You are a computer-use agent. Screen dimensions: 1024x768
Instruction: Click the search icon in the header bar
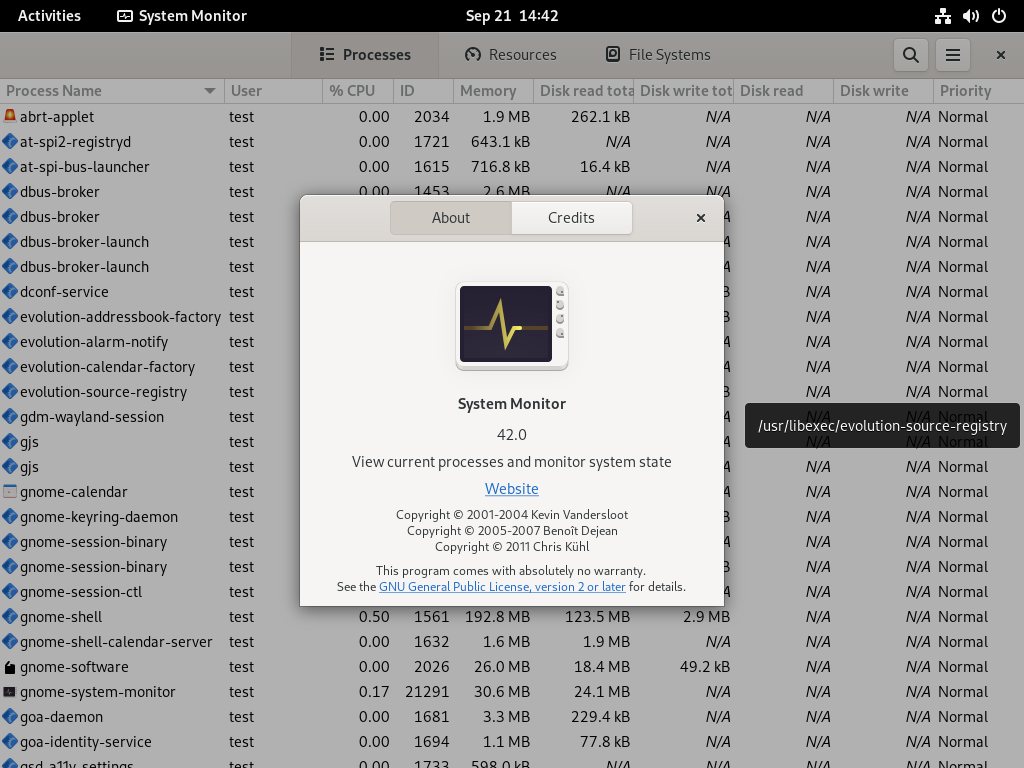tap(910, 55)
